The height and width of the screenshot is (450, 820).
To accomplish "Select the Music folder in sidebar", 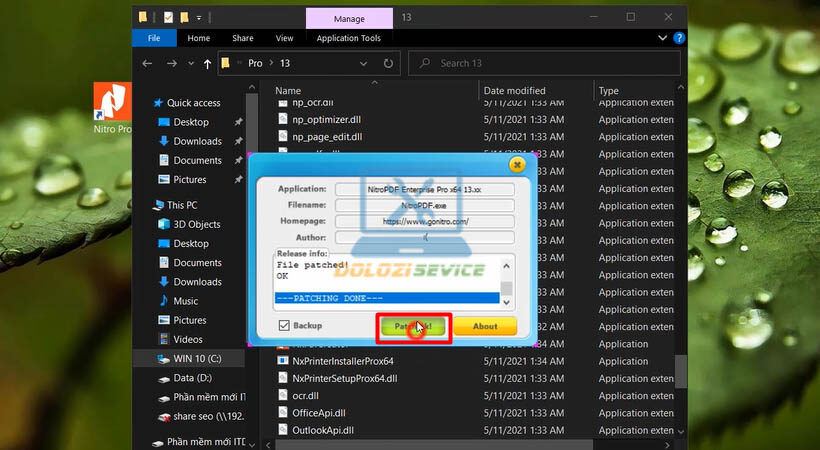I will pyautogui.click(x=185, y=301).
